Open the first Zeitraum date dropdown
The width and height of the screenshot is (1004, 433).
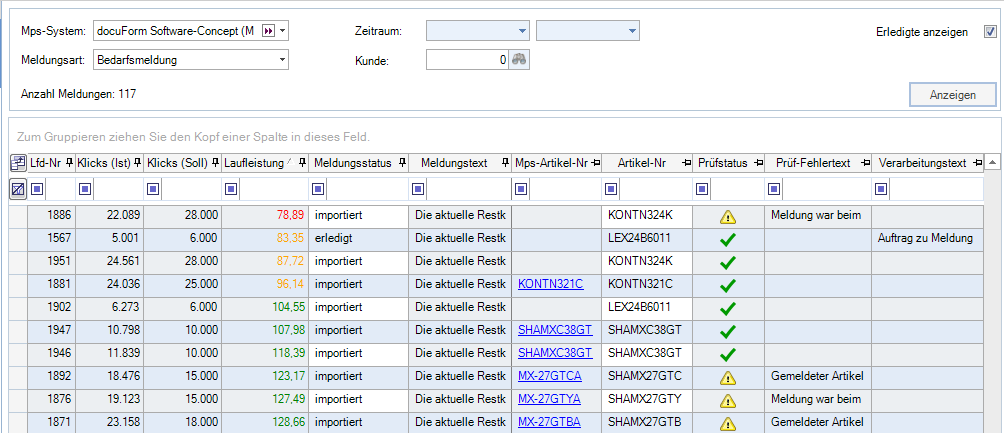point(522,32)
